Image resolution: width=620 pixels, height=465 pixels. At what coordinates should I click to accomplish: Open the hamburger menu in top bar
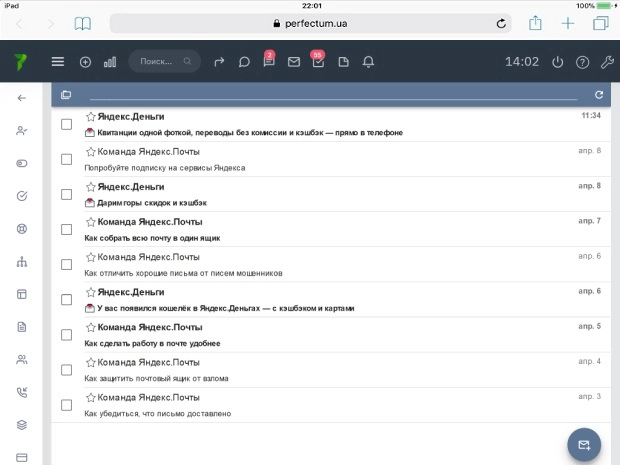58,62
